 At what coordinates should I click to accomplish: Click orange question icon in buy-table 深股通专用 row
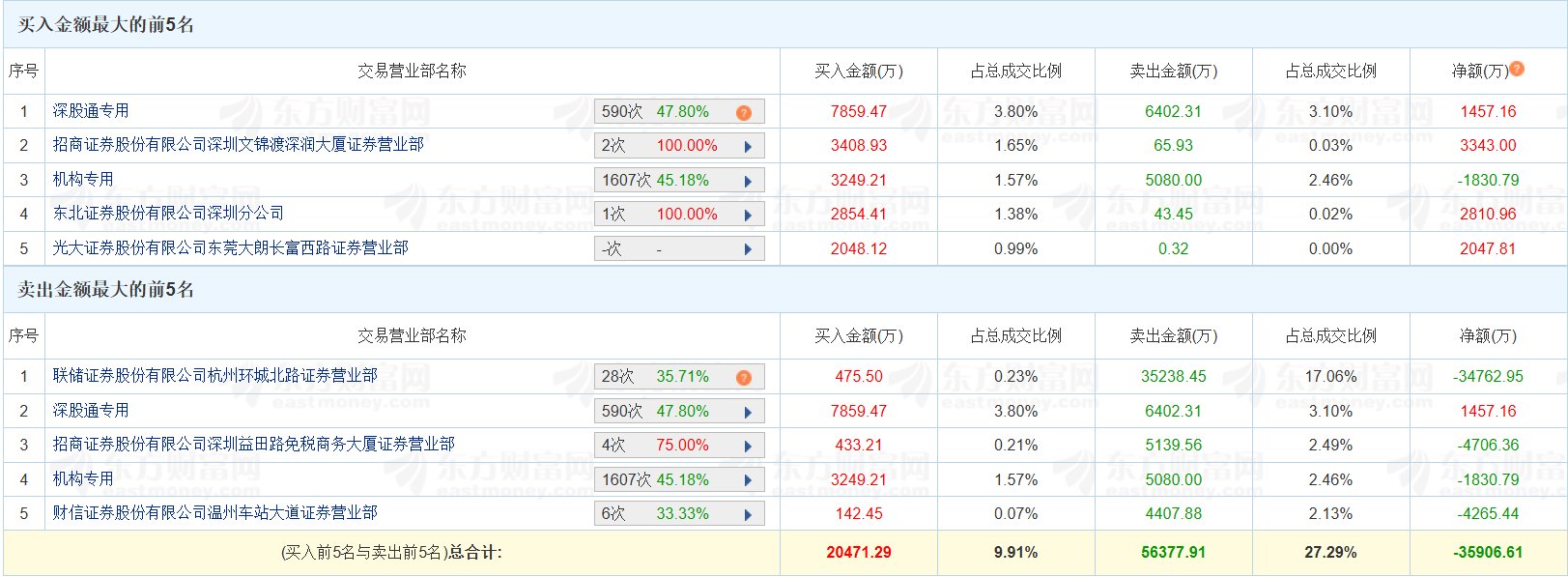coord(744,113)
